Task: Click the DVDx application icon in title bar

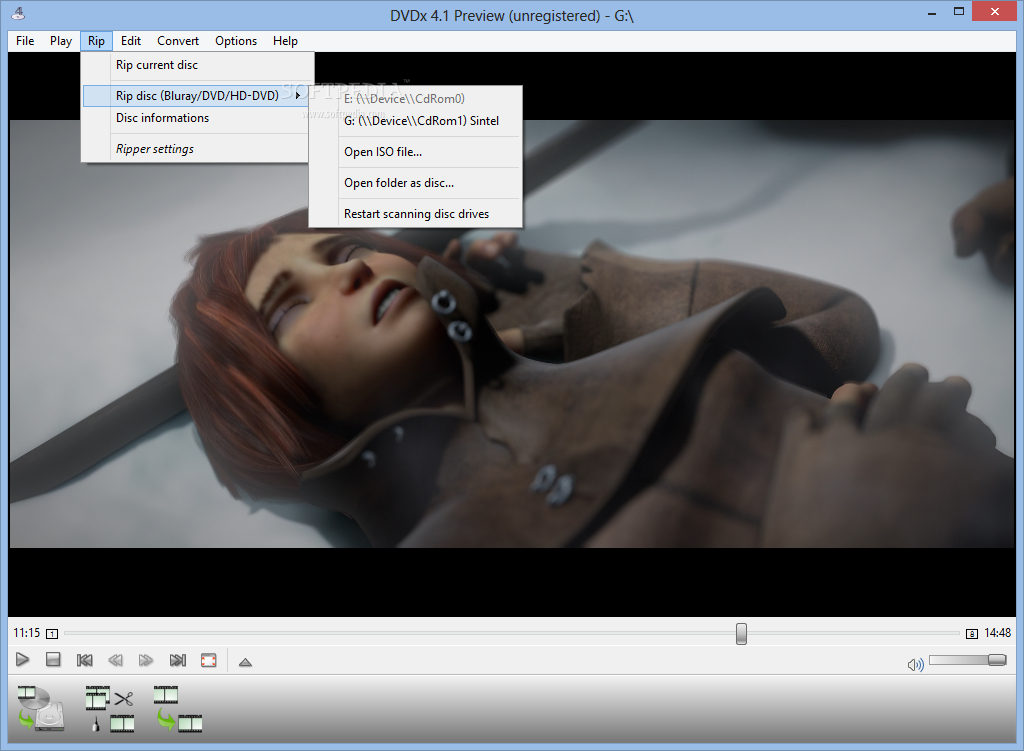Action: [x=18, y=14]
